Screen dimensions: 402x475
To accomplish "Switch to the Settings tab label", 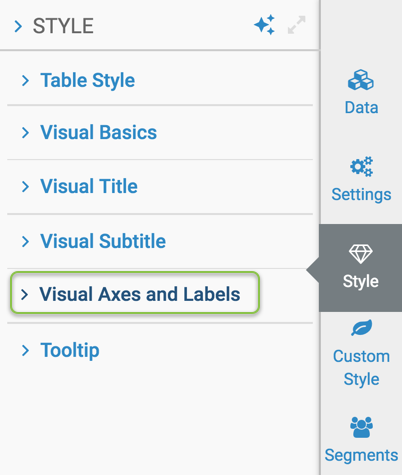I will point(361,195).
